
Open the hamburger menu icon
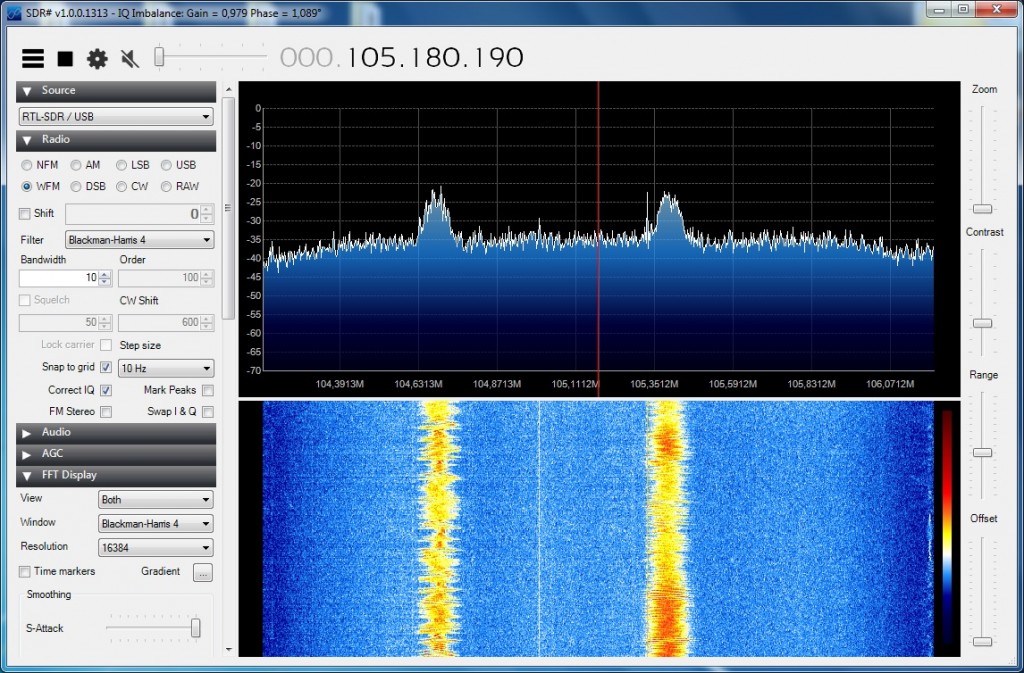(33, 58)
